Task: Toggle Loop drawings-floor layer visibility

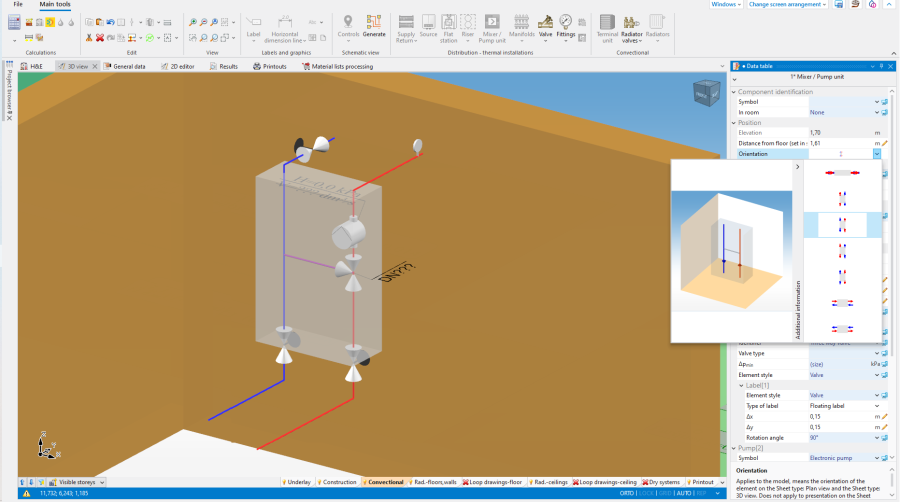Action: coord(492,482)
